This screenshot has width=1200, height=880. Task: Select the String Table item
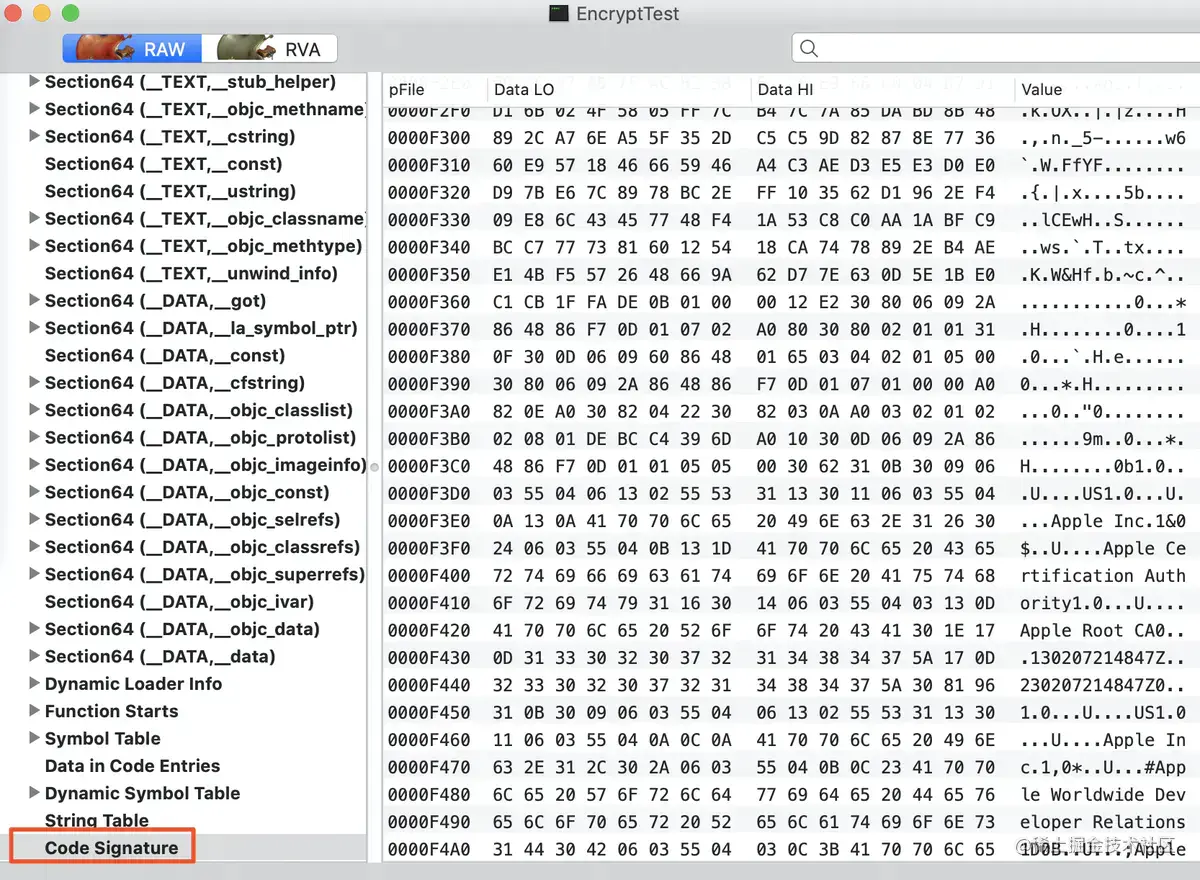97,821
